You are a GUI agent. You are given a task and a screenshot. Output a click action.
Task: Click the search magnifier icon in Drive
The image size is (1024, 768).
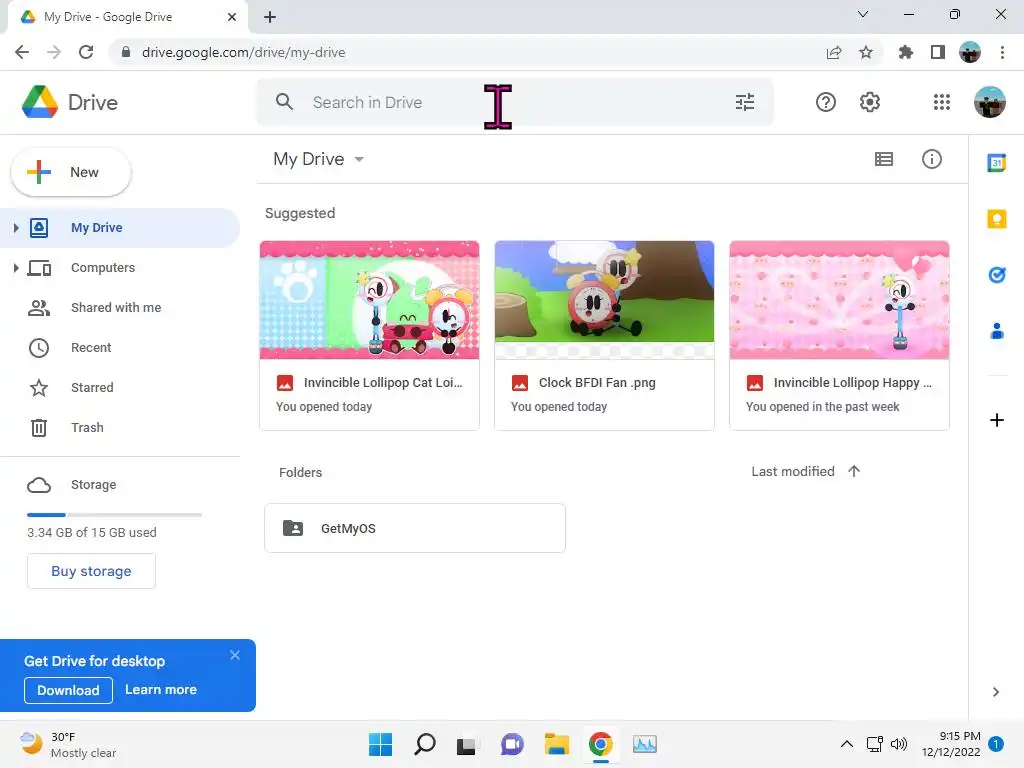click(284, 102)
